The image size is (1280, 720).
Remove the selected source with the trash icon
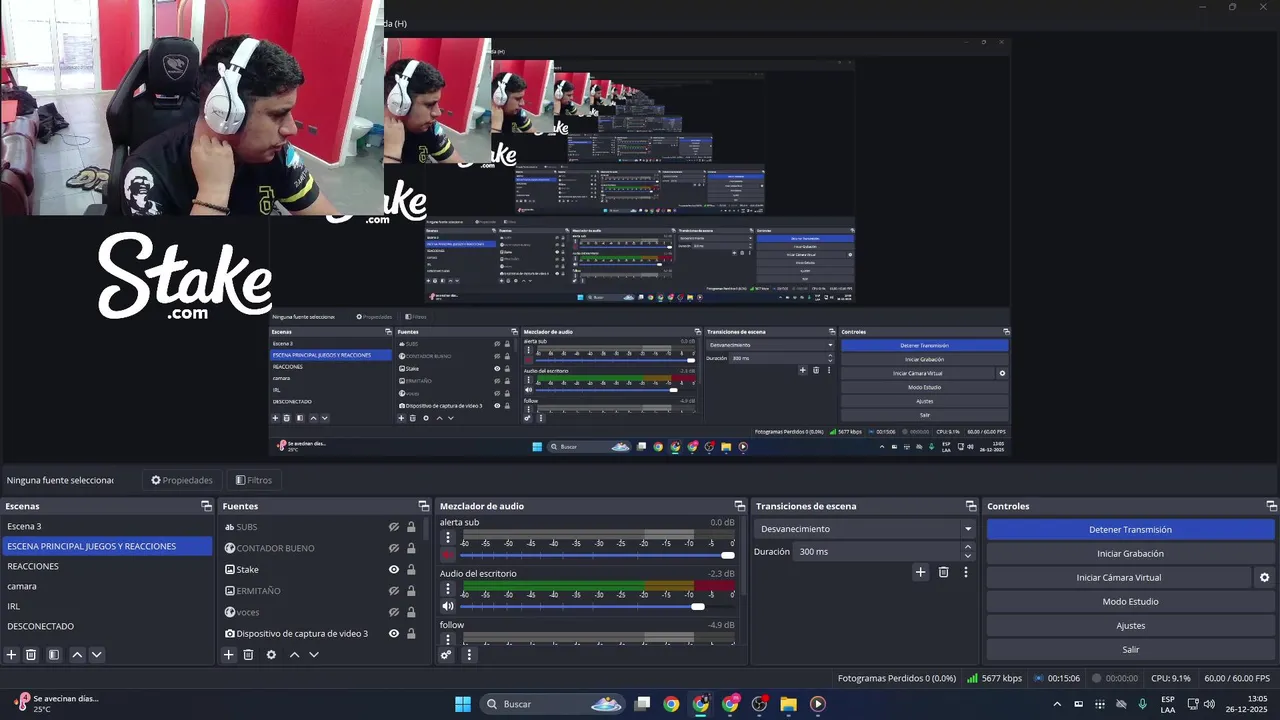[248, 655]
